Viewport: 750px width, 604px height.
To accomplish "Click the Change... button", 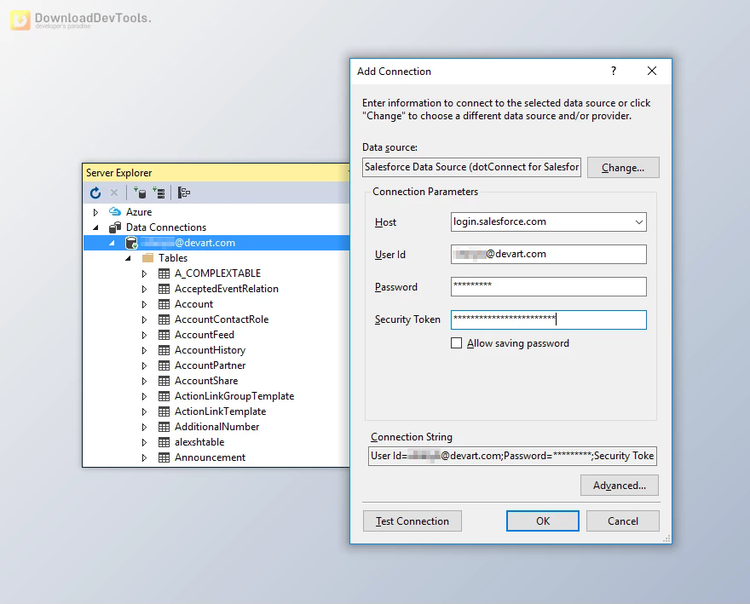I will (x=623, y=167).
